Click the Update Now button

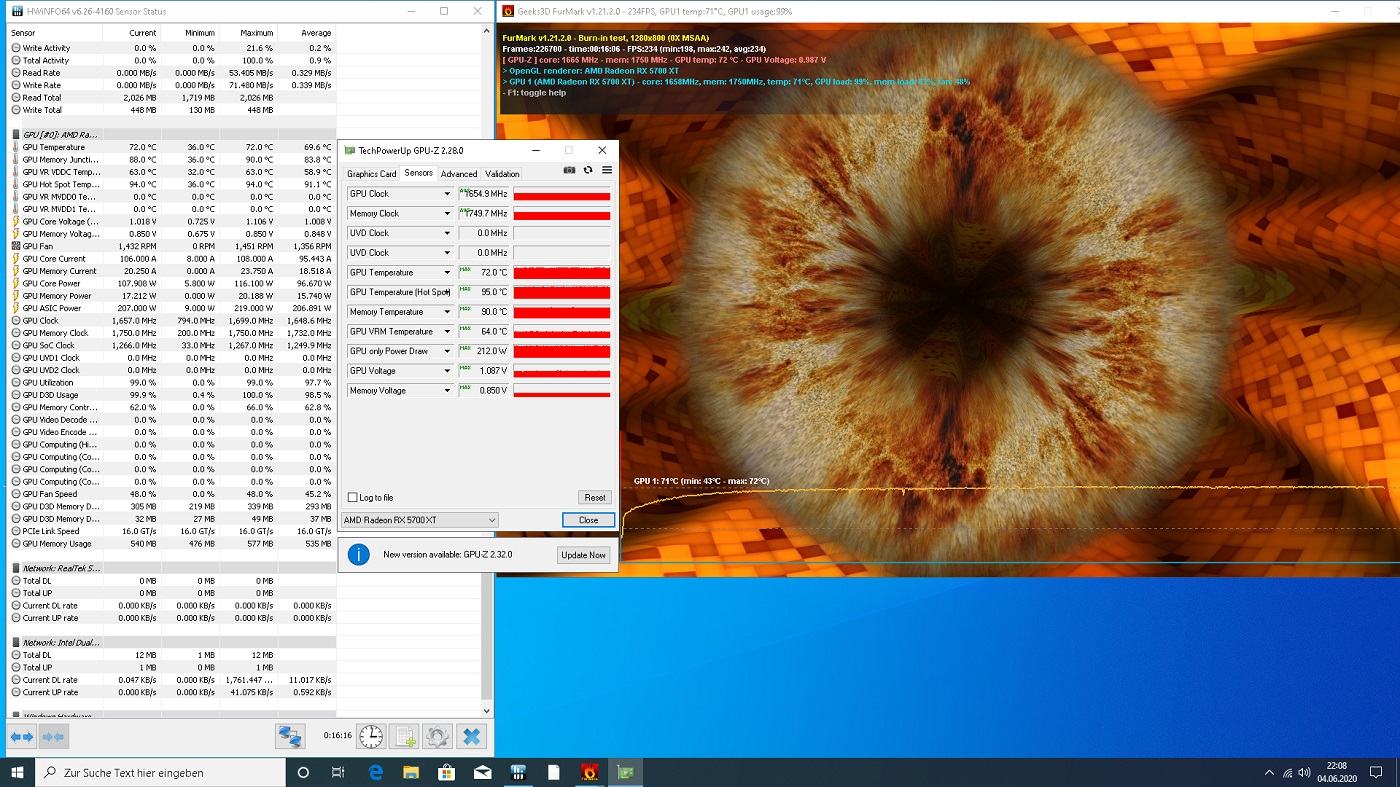[583, 555]
